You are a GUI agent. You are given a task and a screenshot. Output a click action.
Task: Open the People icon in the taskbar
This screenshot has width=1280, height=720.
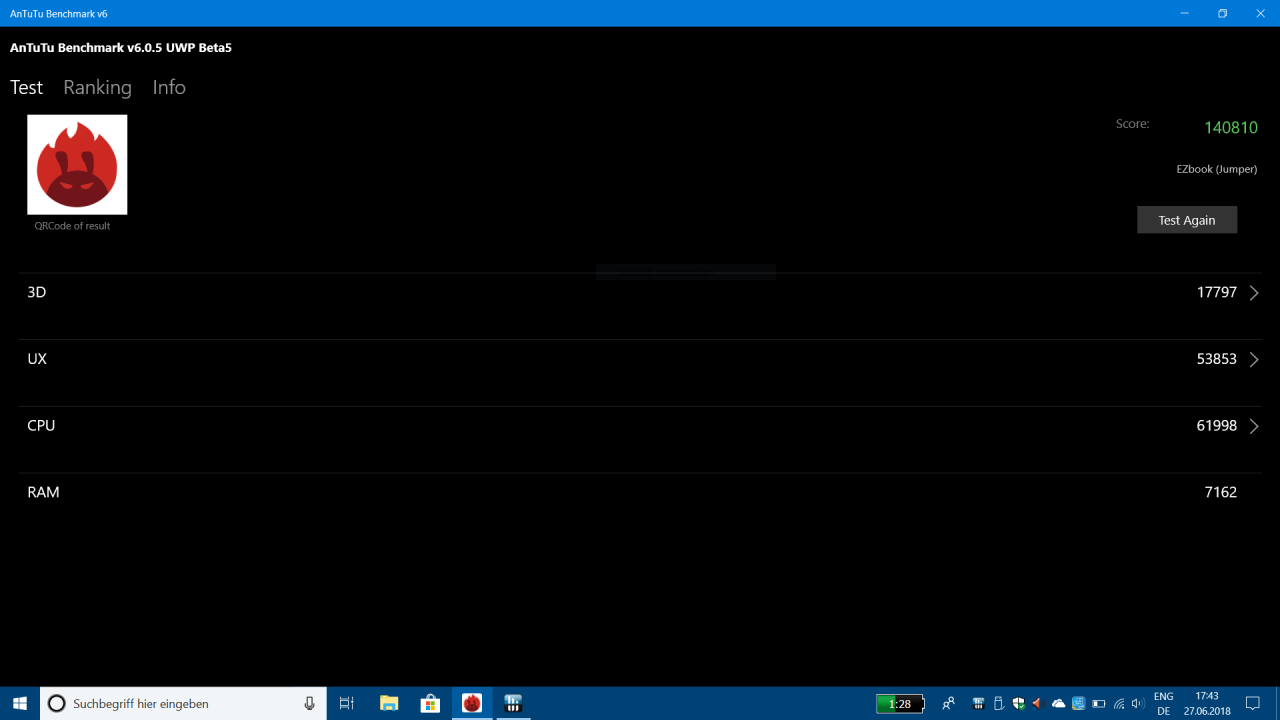point(949,703)
